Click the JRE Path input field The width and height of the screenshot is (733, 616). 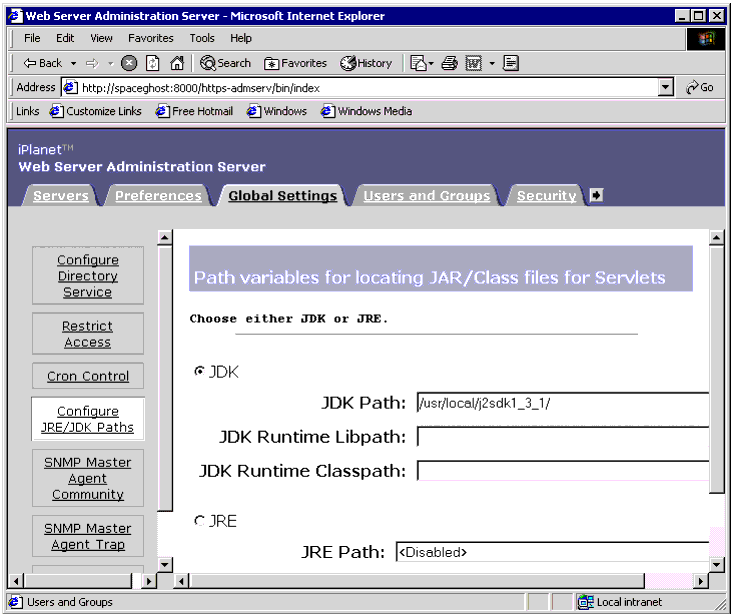pos(553,552)
